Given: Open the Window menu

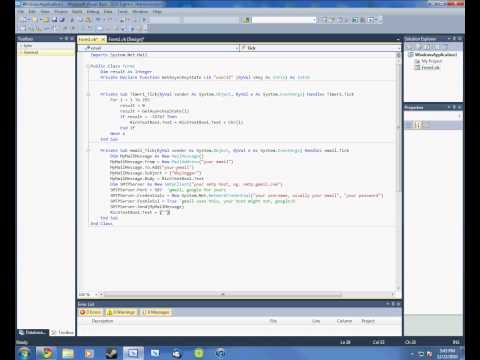Looking at the screenshot, I should [140, 12].
